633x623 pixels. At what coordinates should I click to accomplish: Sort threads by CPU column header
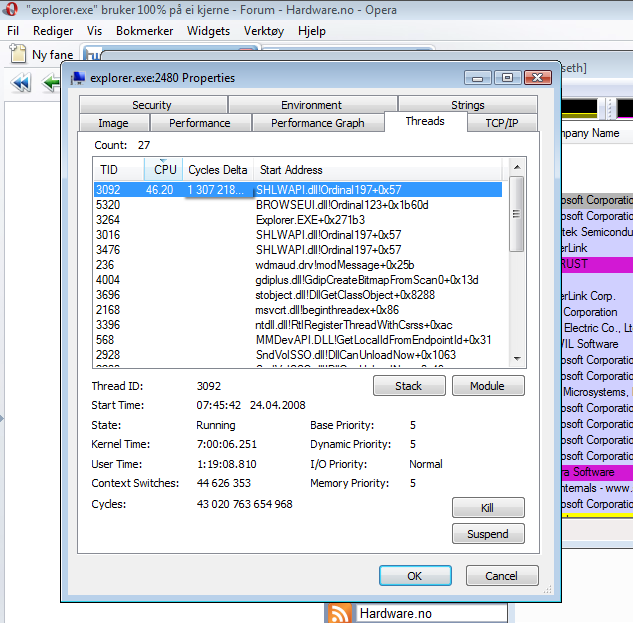point(163,170)
